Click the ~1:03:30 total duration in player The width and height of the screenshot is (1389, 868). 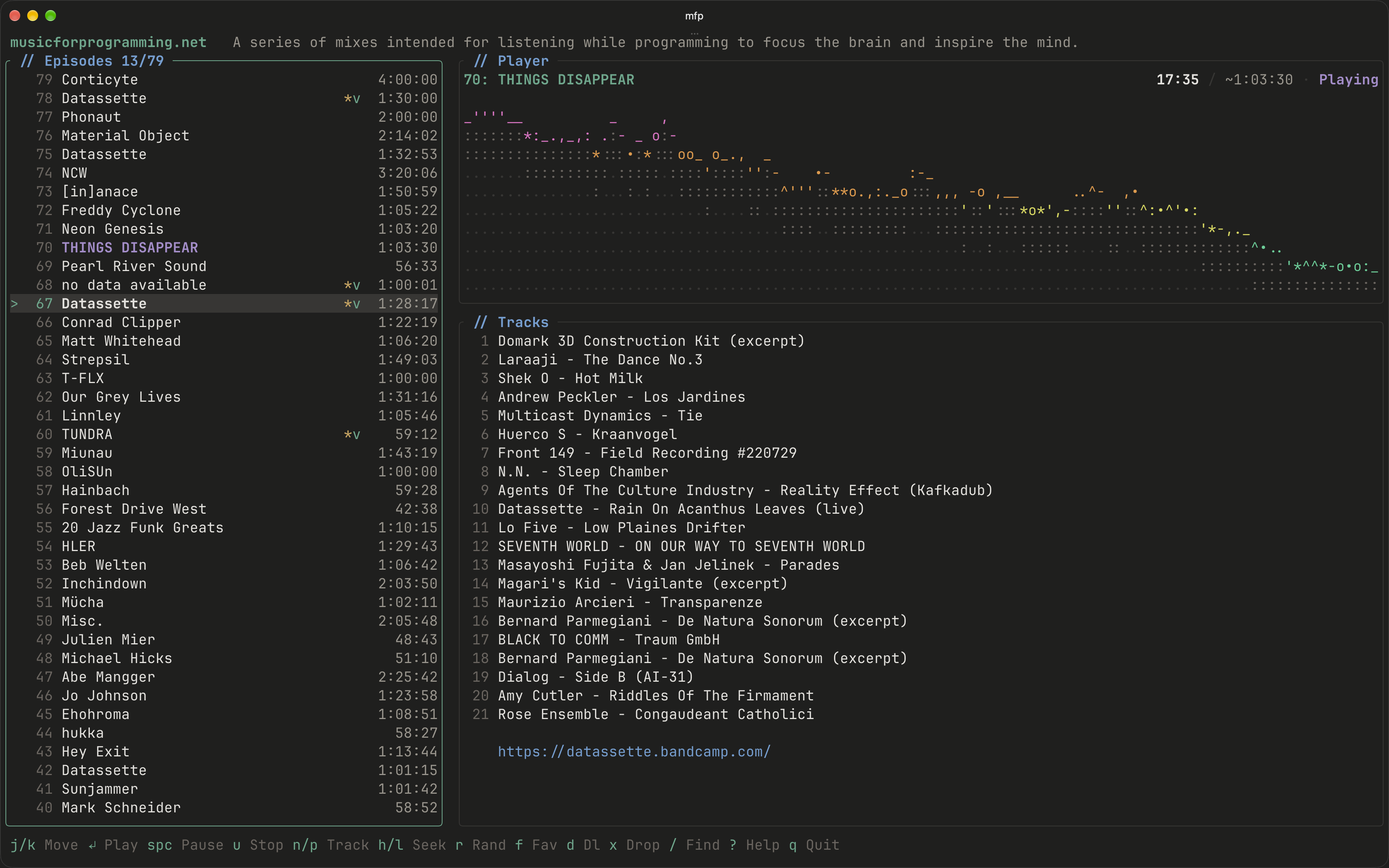point(1259,79)
